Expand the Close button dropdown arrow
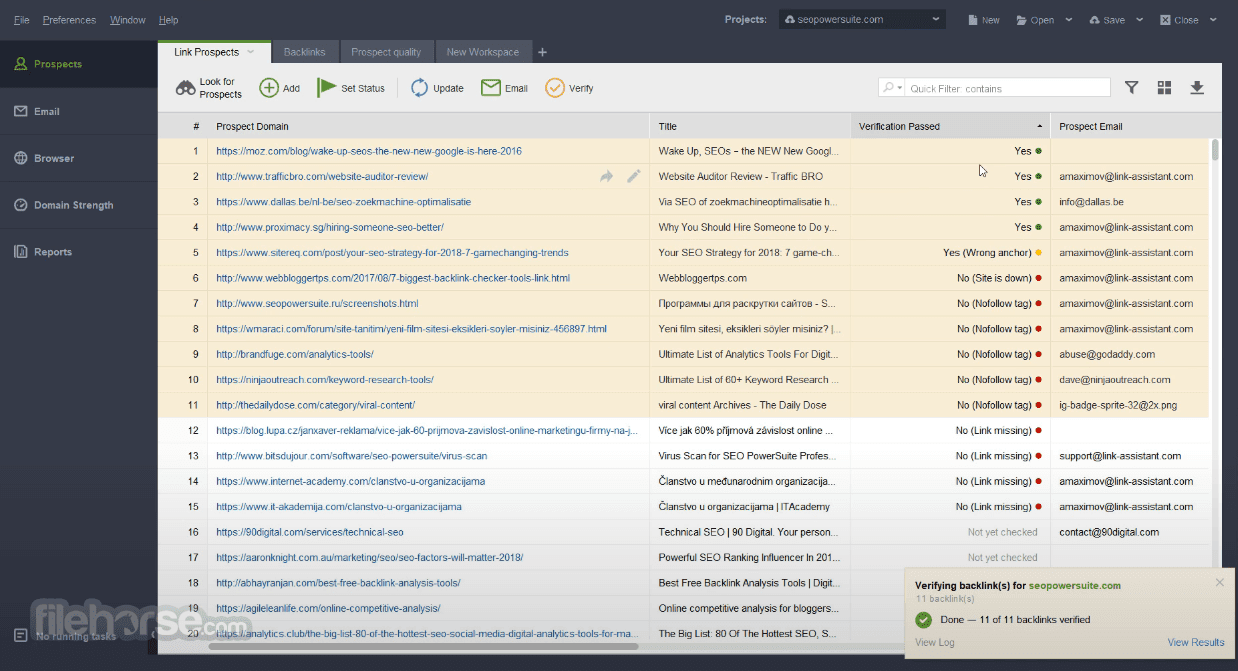1238x671 pixels. pos(1212,20)
